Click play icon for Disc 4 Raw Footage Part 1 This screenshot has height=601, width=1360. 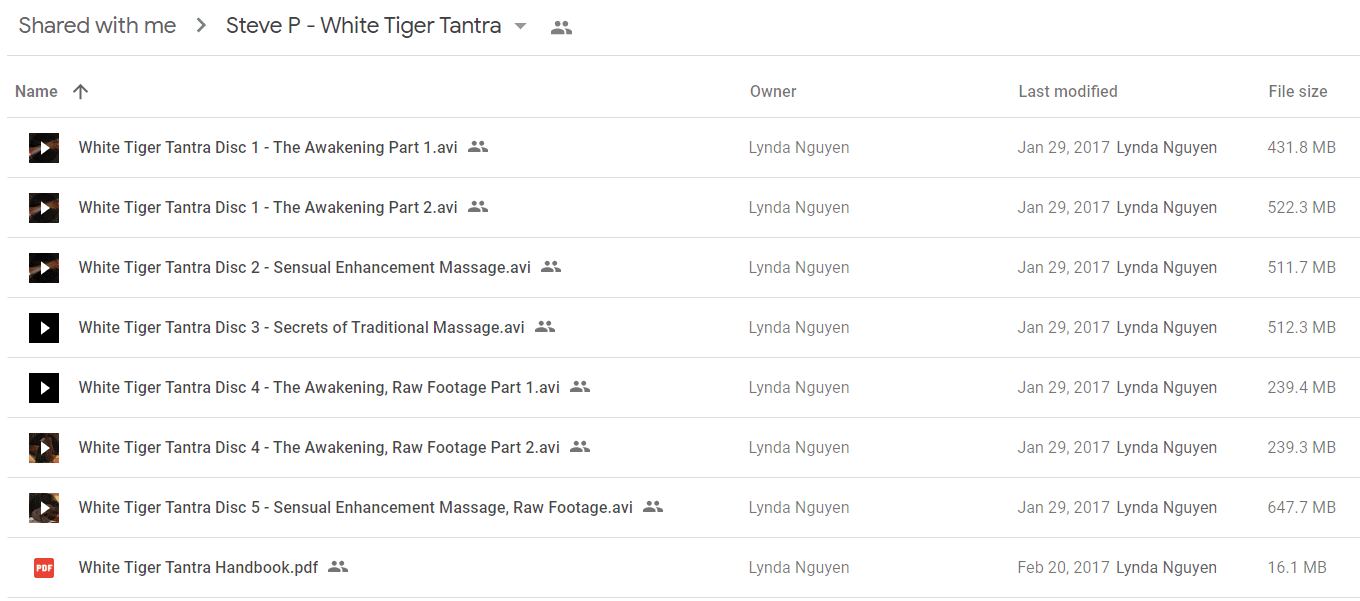point(44,388)
